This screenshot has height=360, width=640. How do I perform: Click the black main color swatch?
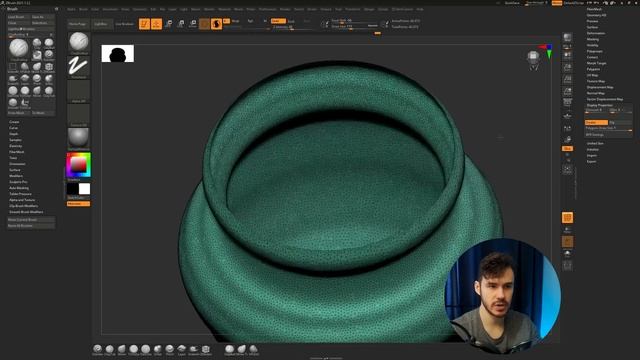[x=73, y=189]
